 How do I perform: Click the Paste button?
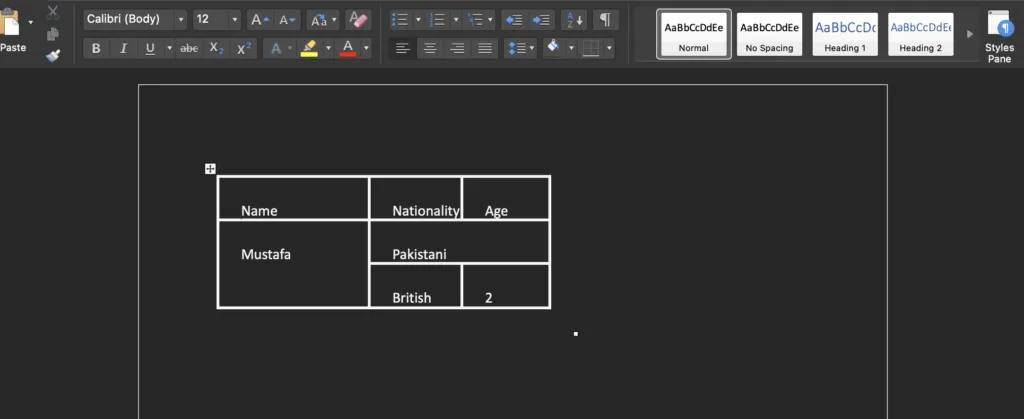pos(13,30)
